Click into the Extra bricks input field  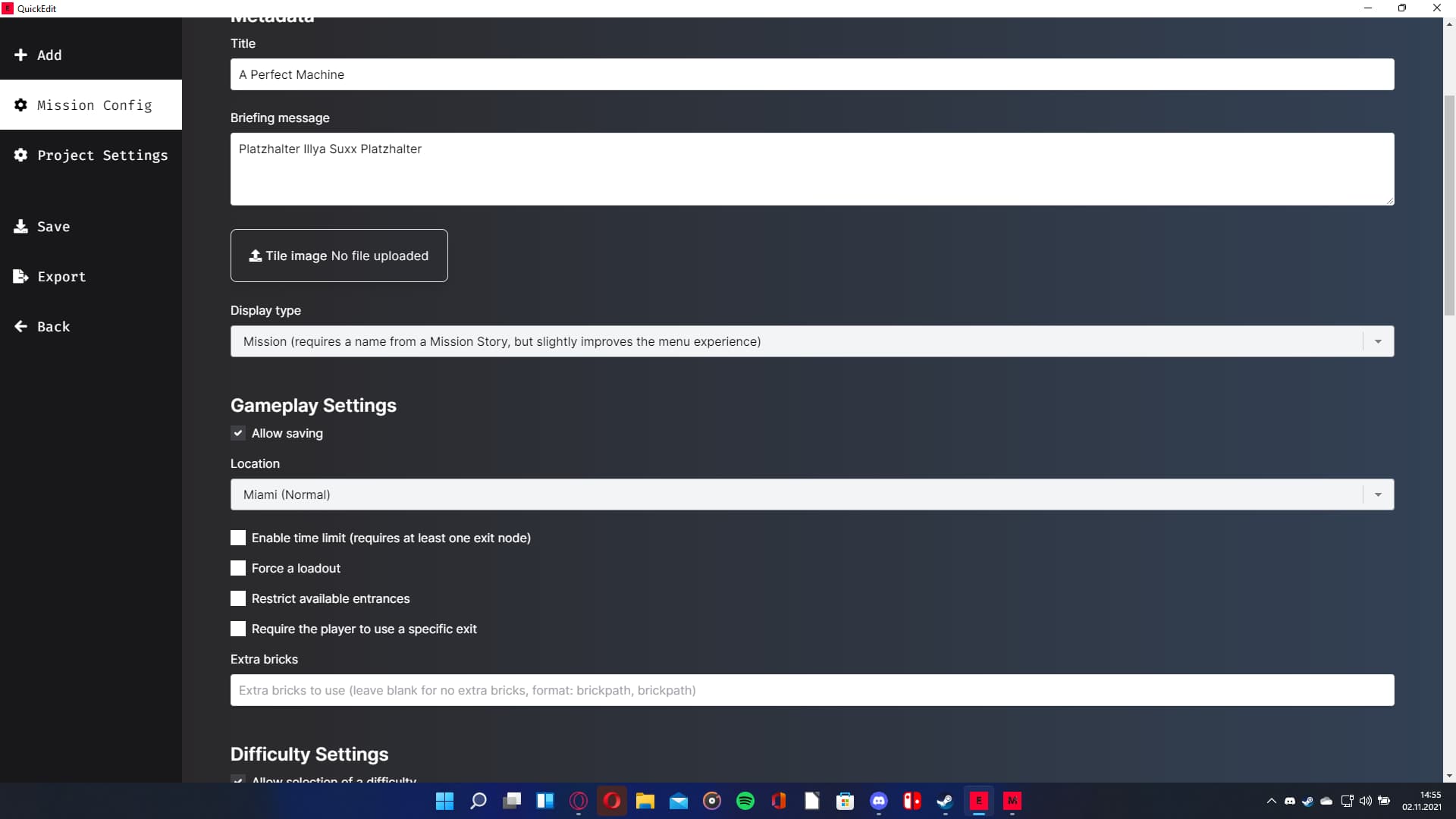pos(811,690)
